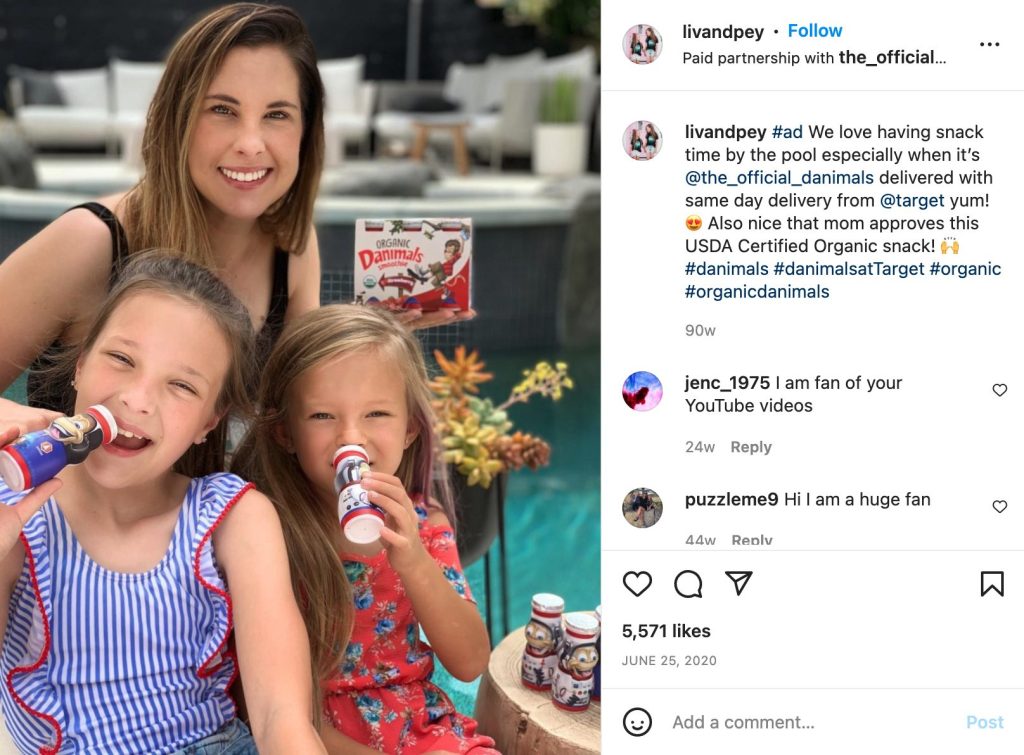The width and height of the screenshot is (1024, 755).
Task: Like the post with heart icon
Action: coord(637,583)
